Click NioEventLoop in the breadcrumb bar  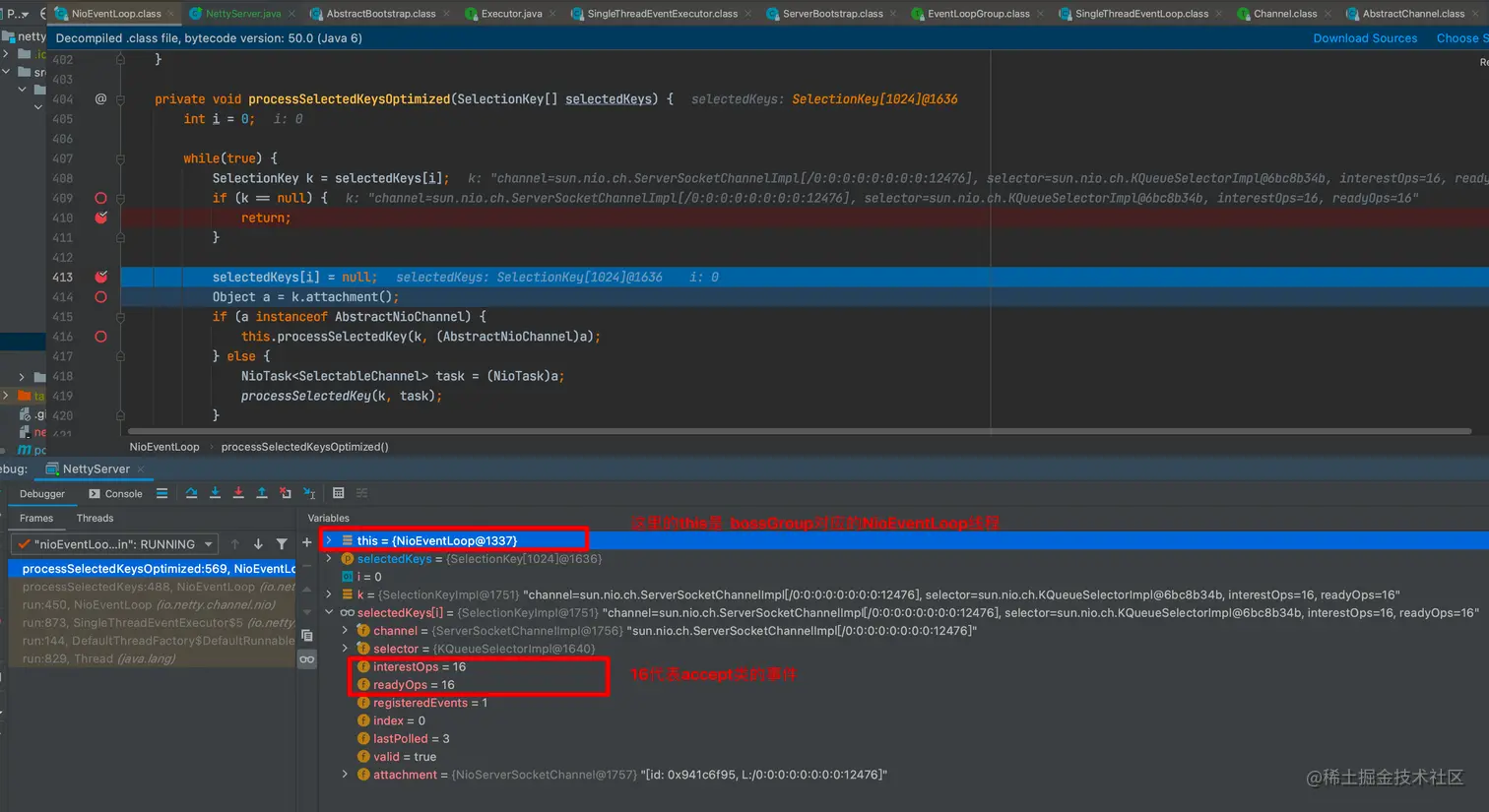164,447
